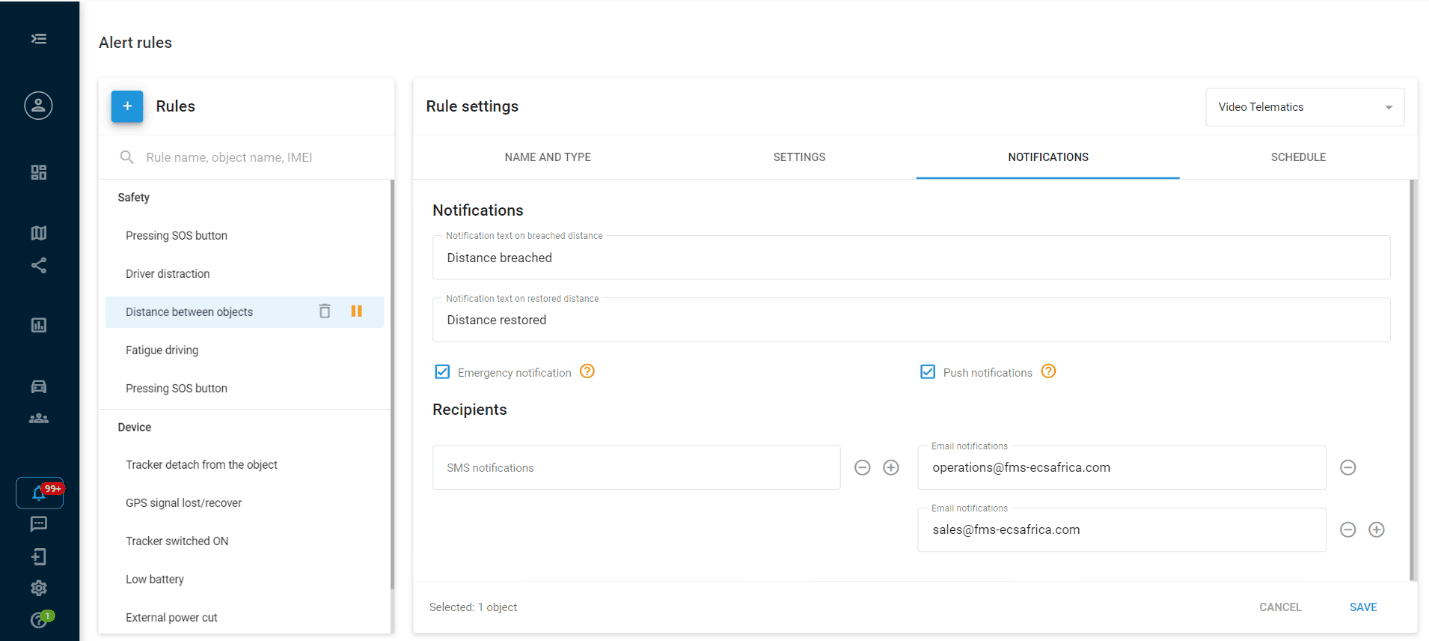The width and height of the screenshot is (1429, 641).
Task: Switch to the Schedule tab
Action: tap(1298, 157)
